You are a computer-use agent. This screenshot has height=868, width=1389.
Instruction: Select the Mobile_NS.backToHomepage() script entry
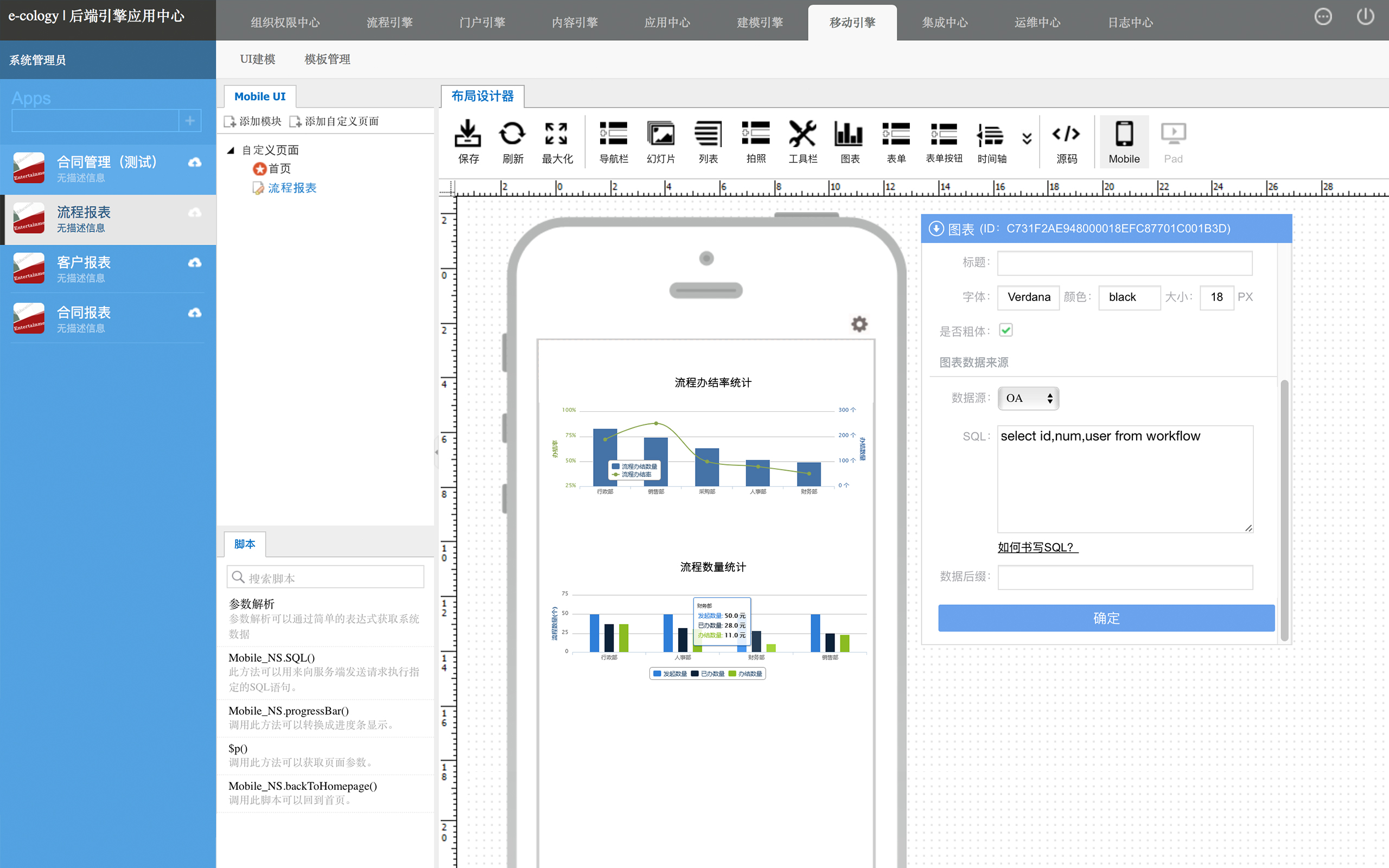tap(325, 793)
